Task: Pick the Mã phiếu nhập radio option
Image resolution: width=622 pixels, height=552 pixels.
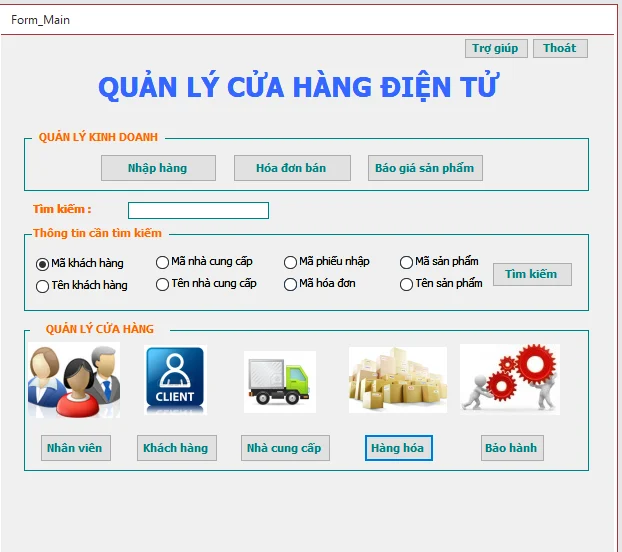Action: pyautogui.click(x=291, y=262)
